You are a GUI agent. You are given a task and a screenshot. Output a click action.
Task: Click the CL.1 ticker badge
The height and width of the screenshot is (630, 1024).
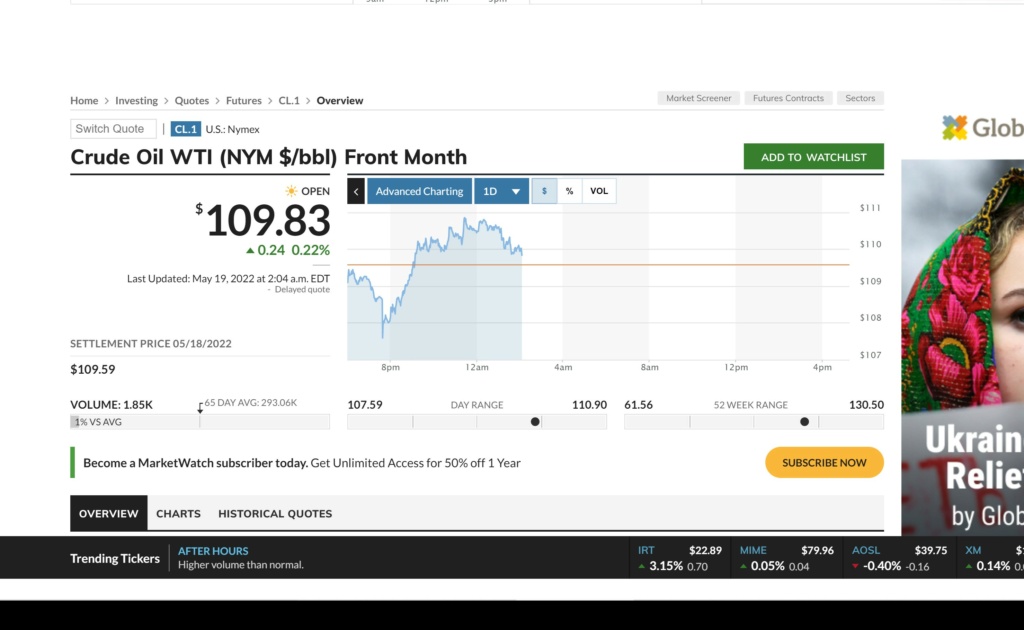coord(185,129)
